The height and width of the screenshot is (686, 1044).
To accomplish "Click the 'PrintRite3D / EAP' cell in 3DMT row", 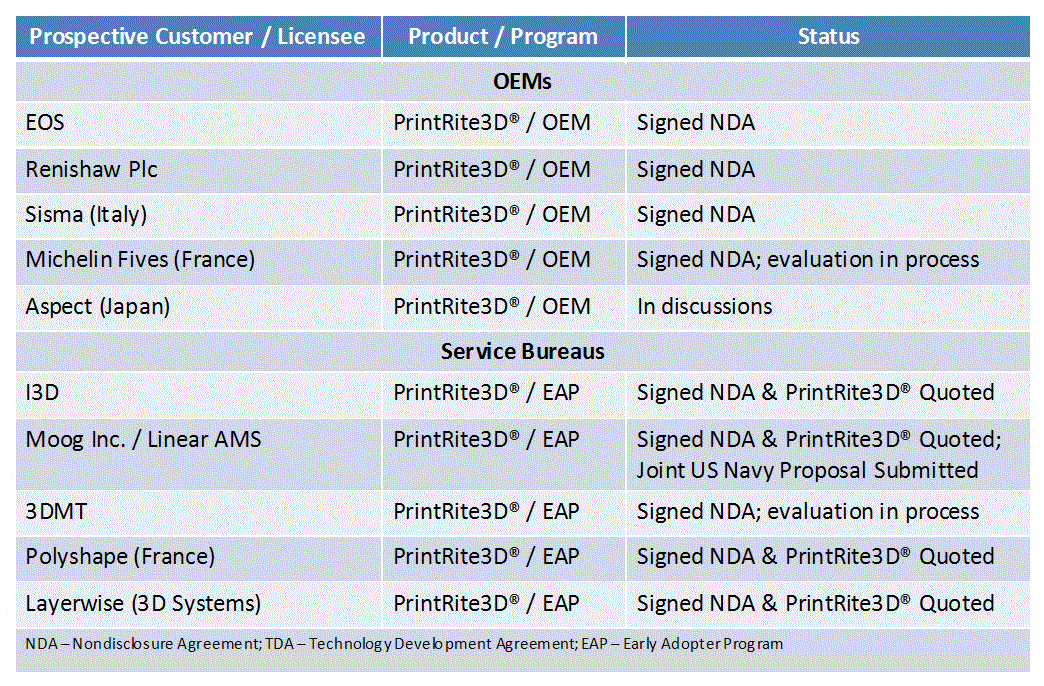I will [486, 512].
